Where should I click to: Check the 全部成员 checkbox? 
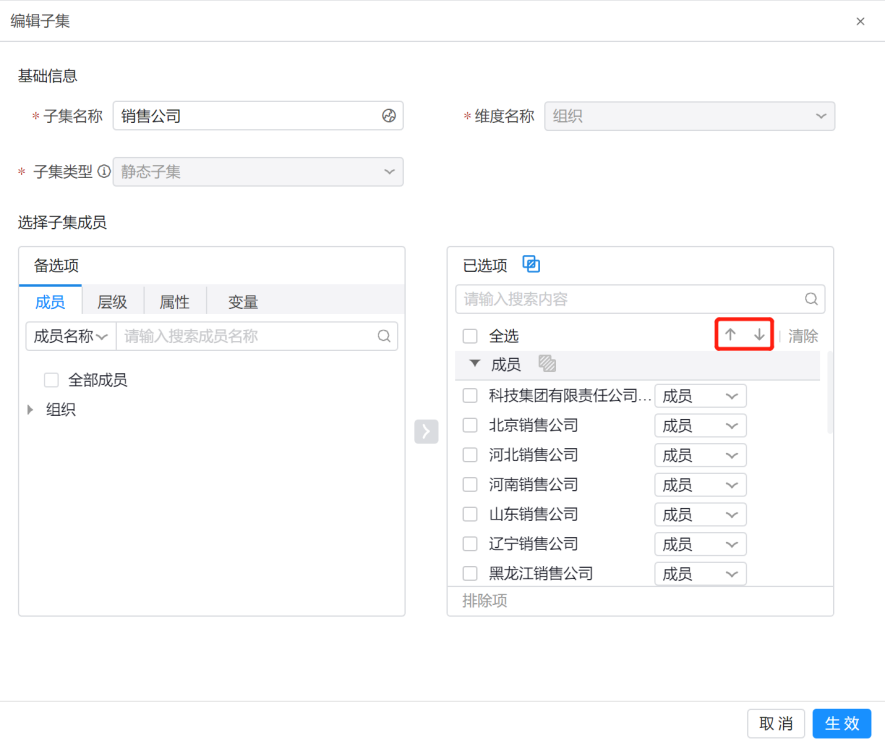coord(51,380)
